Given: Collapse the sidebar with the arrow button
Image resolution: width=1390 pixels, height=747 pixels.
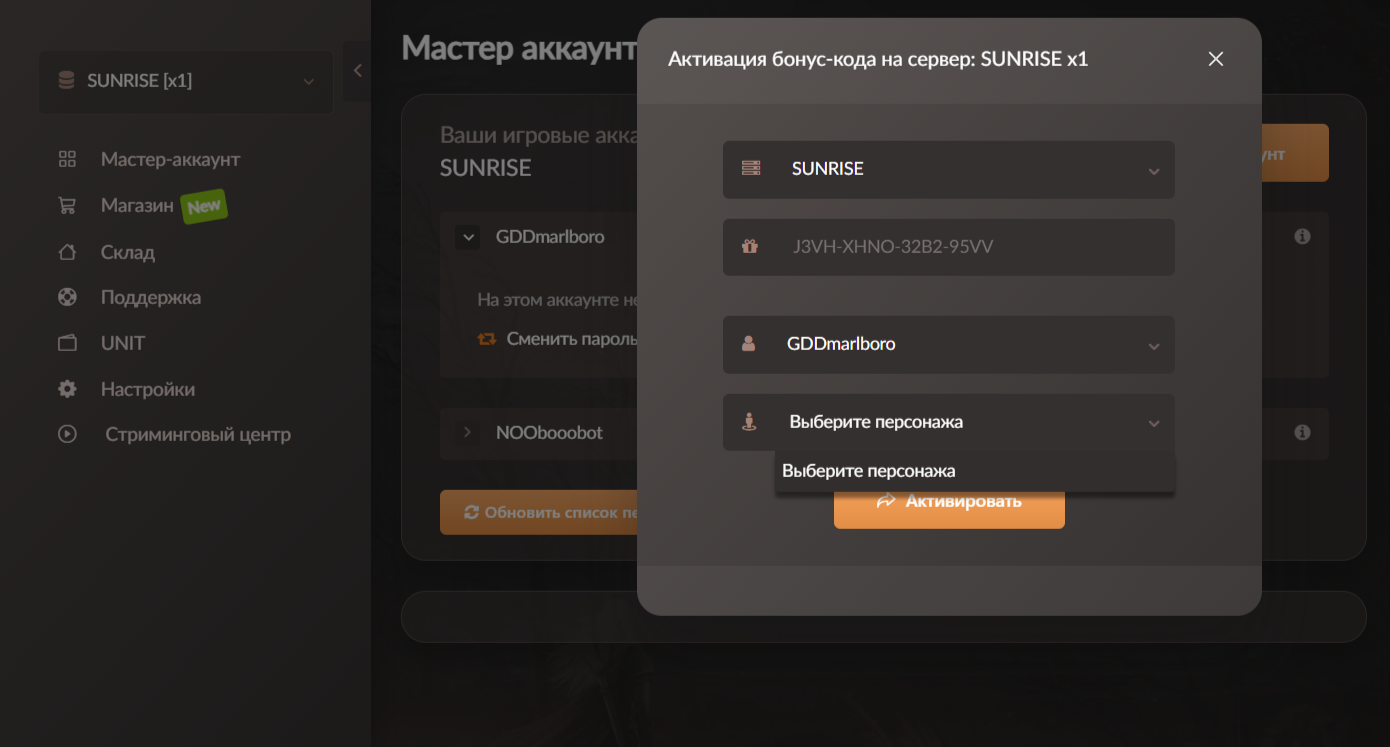Looking at the screenshot, I should tap(357, 71).
